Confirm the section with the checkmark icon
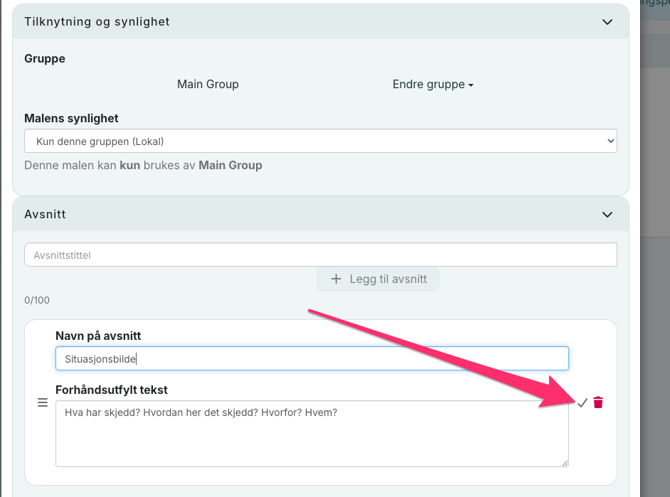670x497 pixels. (x=582, y=402)
